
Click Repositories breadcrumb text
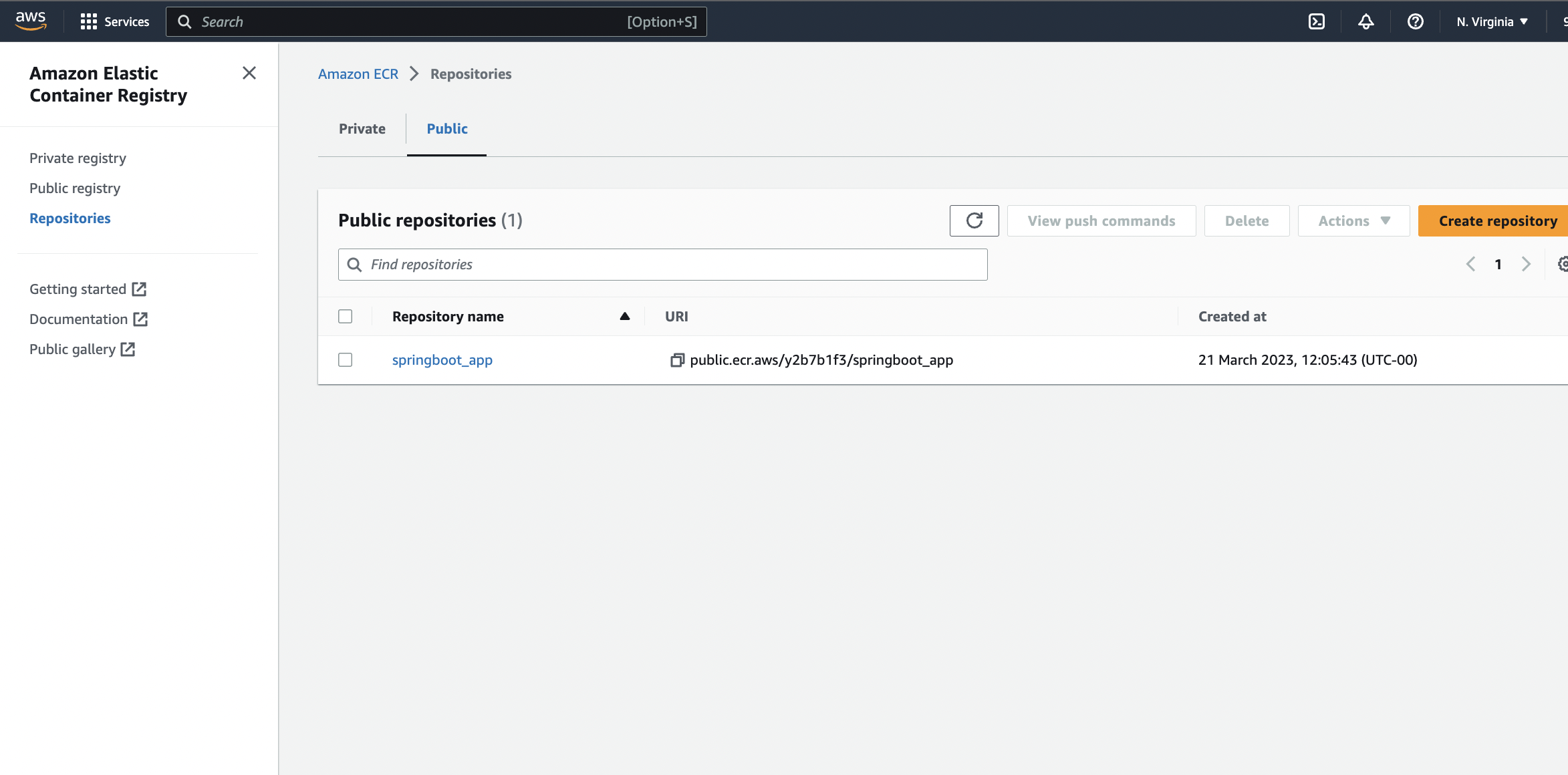tap(471, 74)
